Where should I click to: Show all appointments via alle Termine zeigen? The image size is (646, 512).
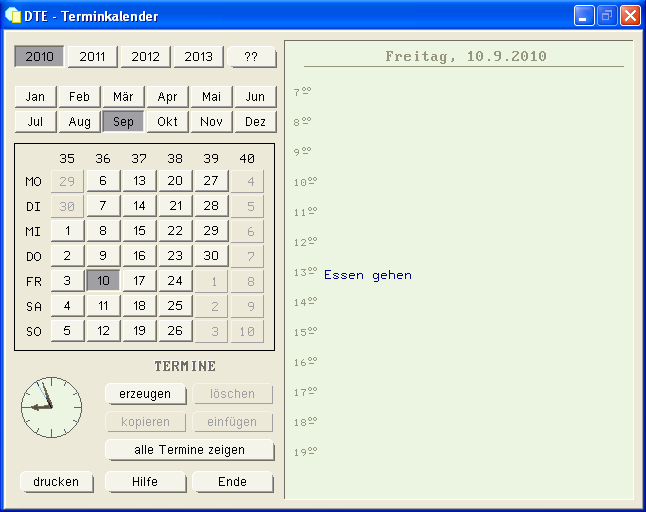(x=189, y=450)
